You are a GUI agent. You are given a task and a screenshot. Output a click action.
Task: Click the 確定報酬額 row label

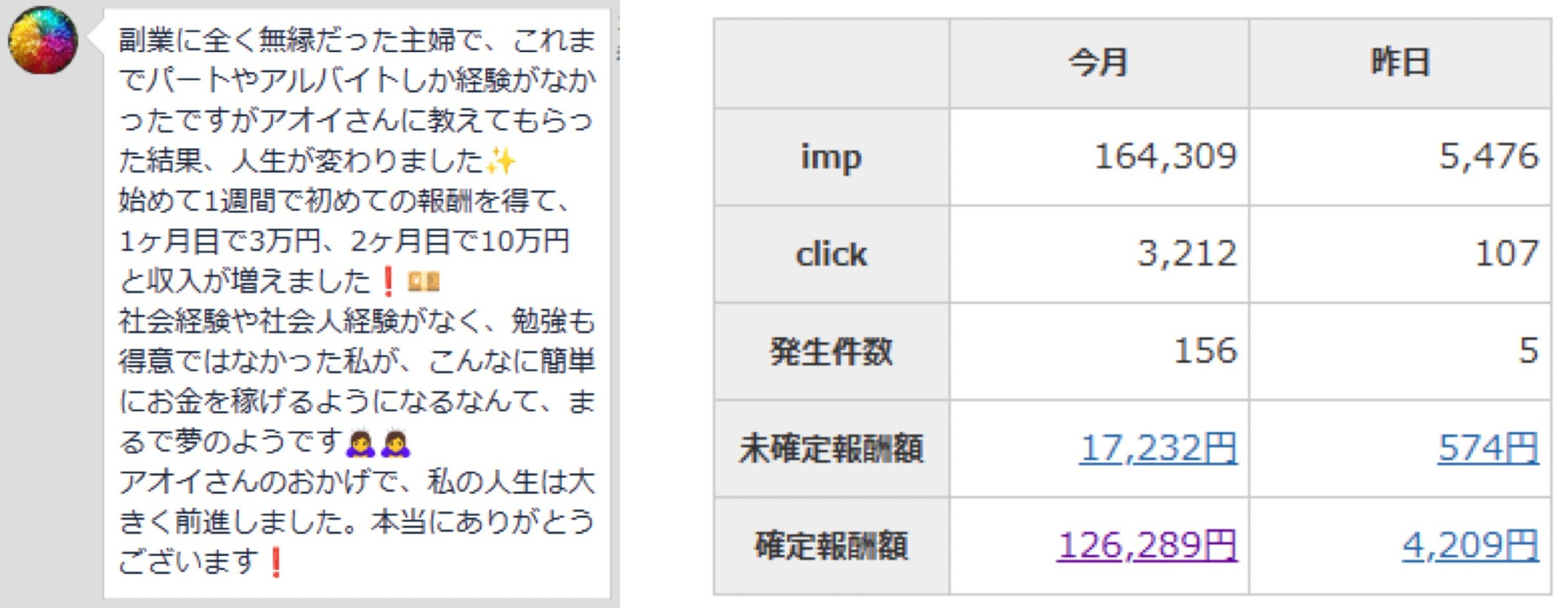(831, 546)
